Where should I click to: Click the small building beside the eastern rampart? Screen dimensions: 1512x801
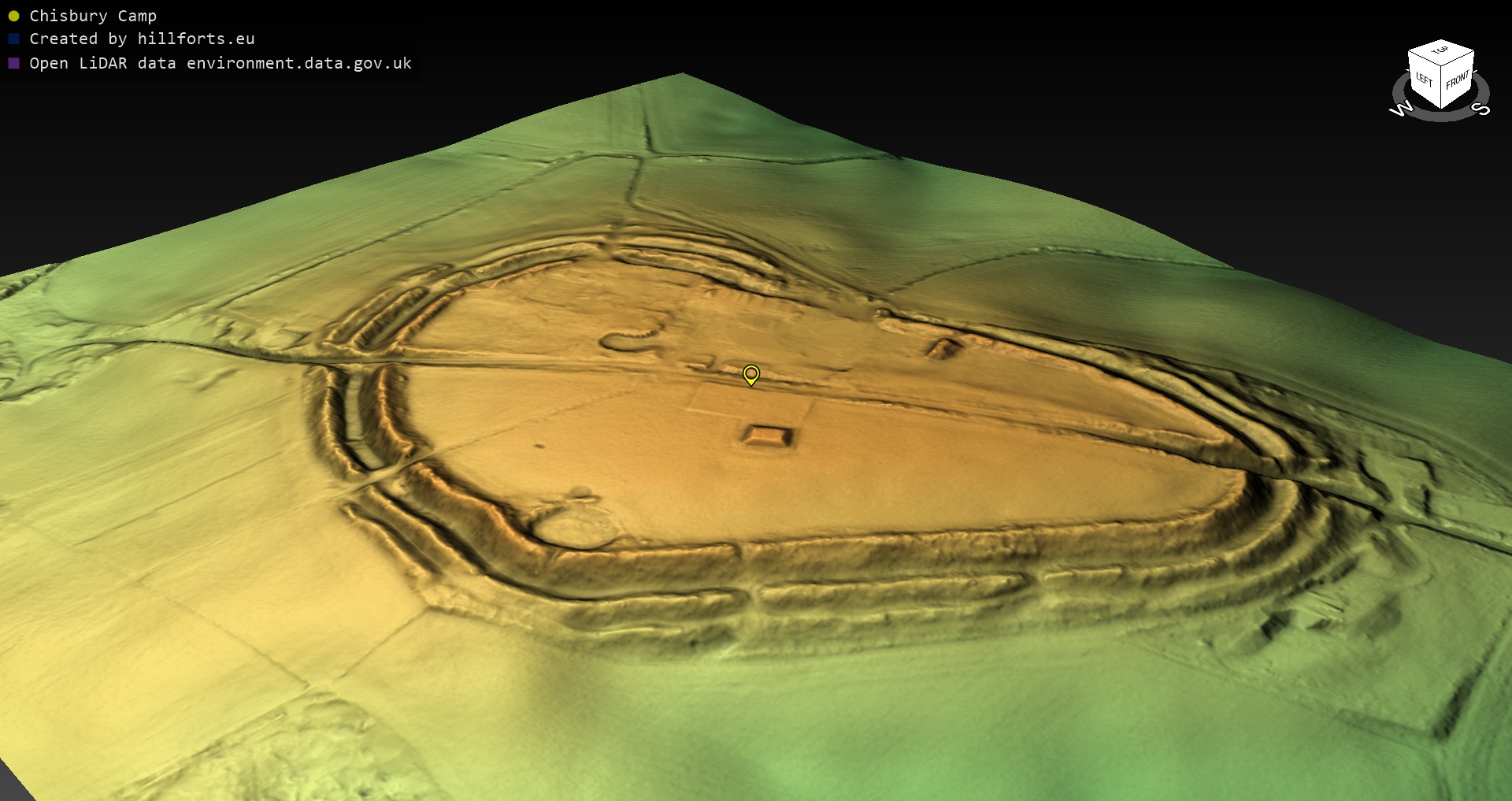tap(943, 348)
